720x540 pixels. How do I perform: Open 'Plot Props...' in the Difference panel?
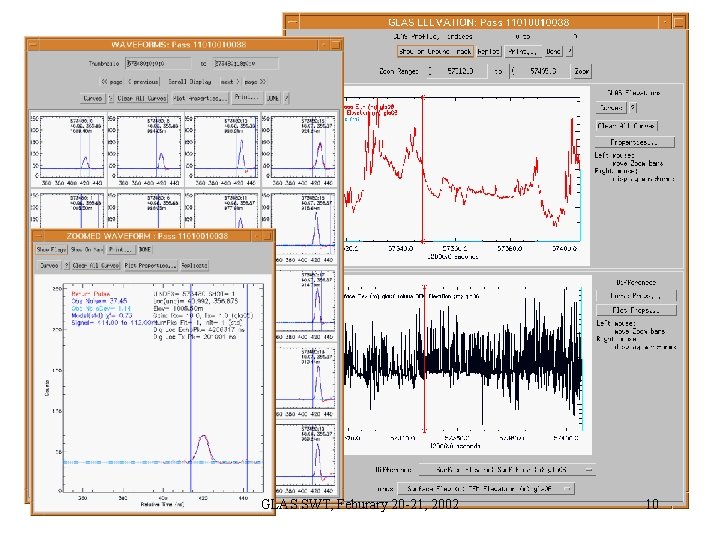click(x=636, y=310)
